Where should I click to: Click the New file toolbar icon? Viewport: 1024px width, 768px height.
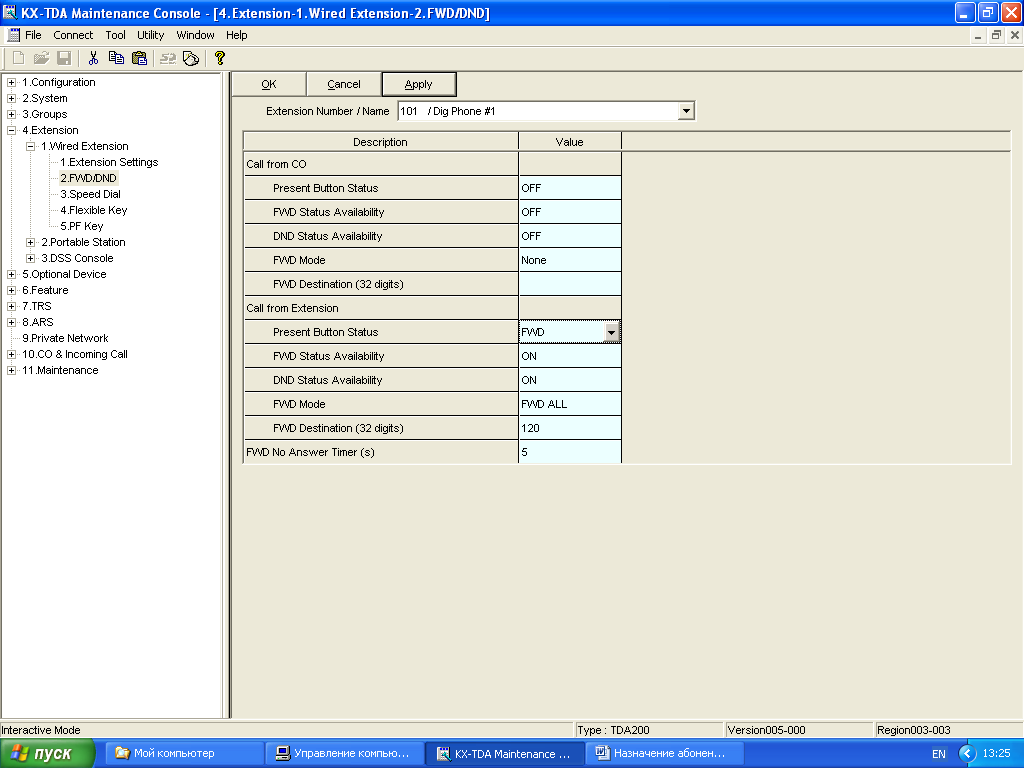click(x=19, y=58)
